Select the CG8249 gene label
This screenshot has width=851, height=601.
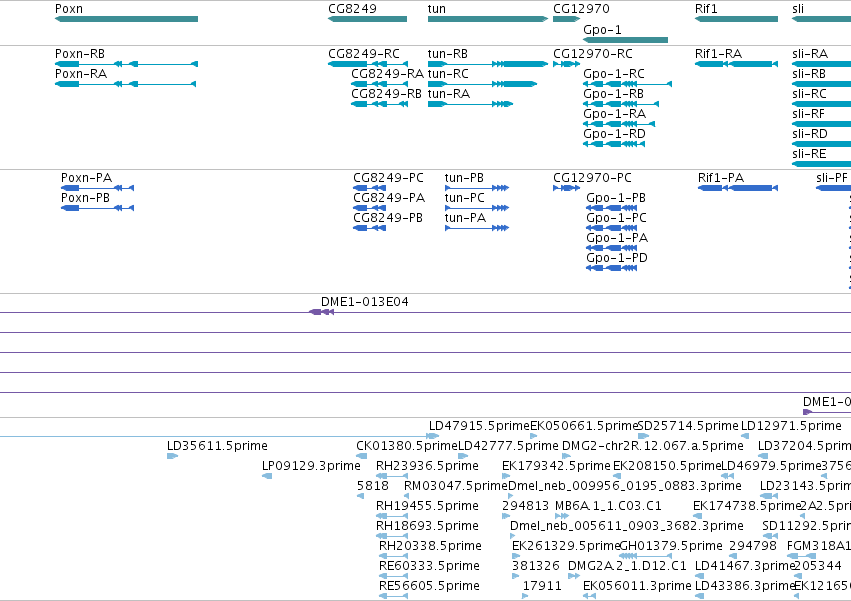click(352, 9)
